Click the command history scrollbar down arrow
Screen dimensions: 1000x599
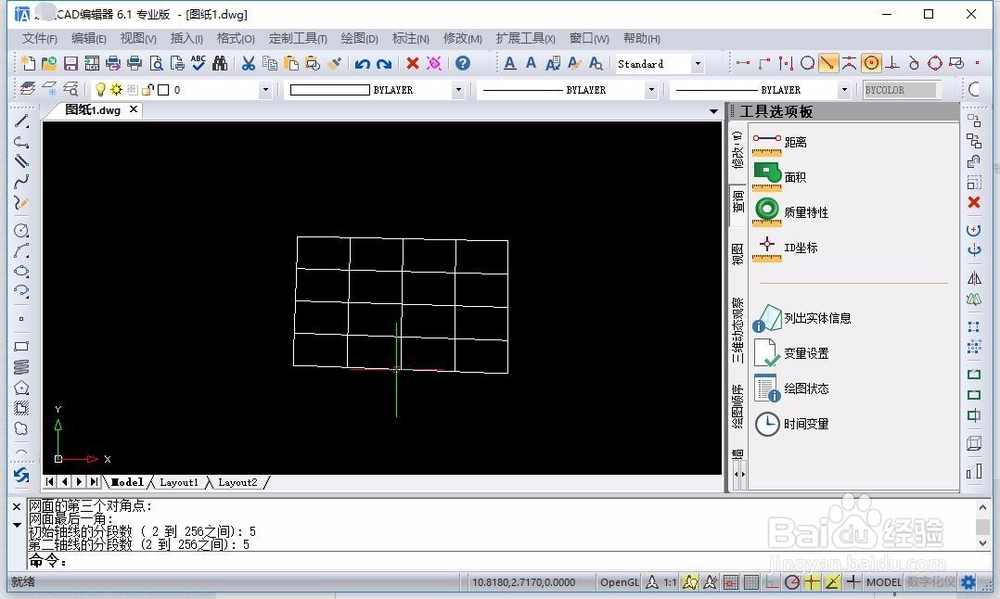(x=983, y=544)
